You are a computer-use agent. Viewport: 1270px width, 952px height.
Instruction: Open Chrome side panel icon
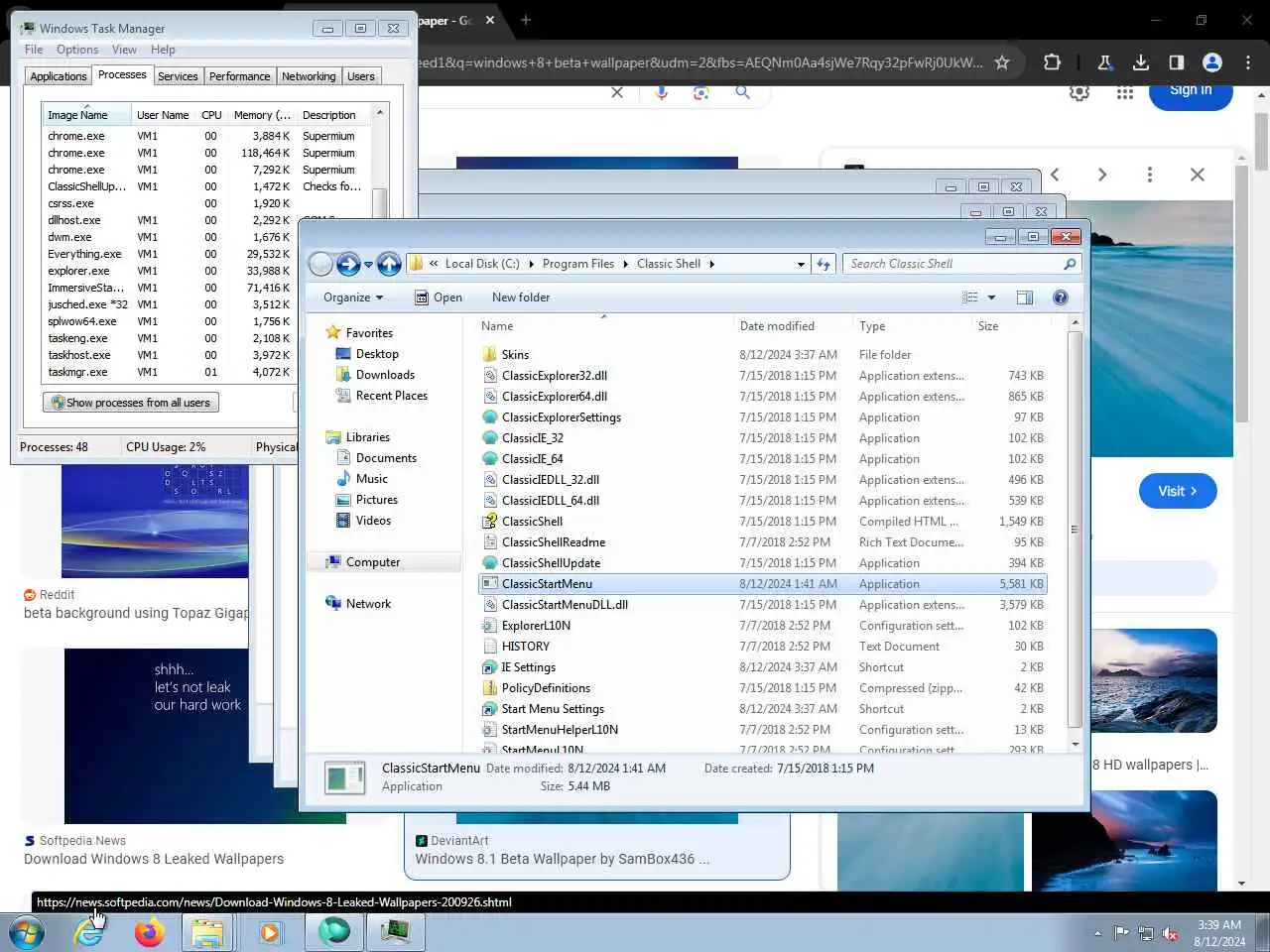tap(1177, 62)
